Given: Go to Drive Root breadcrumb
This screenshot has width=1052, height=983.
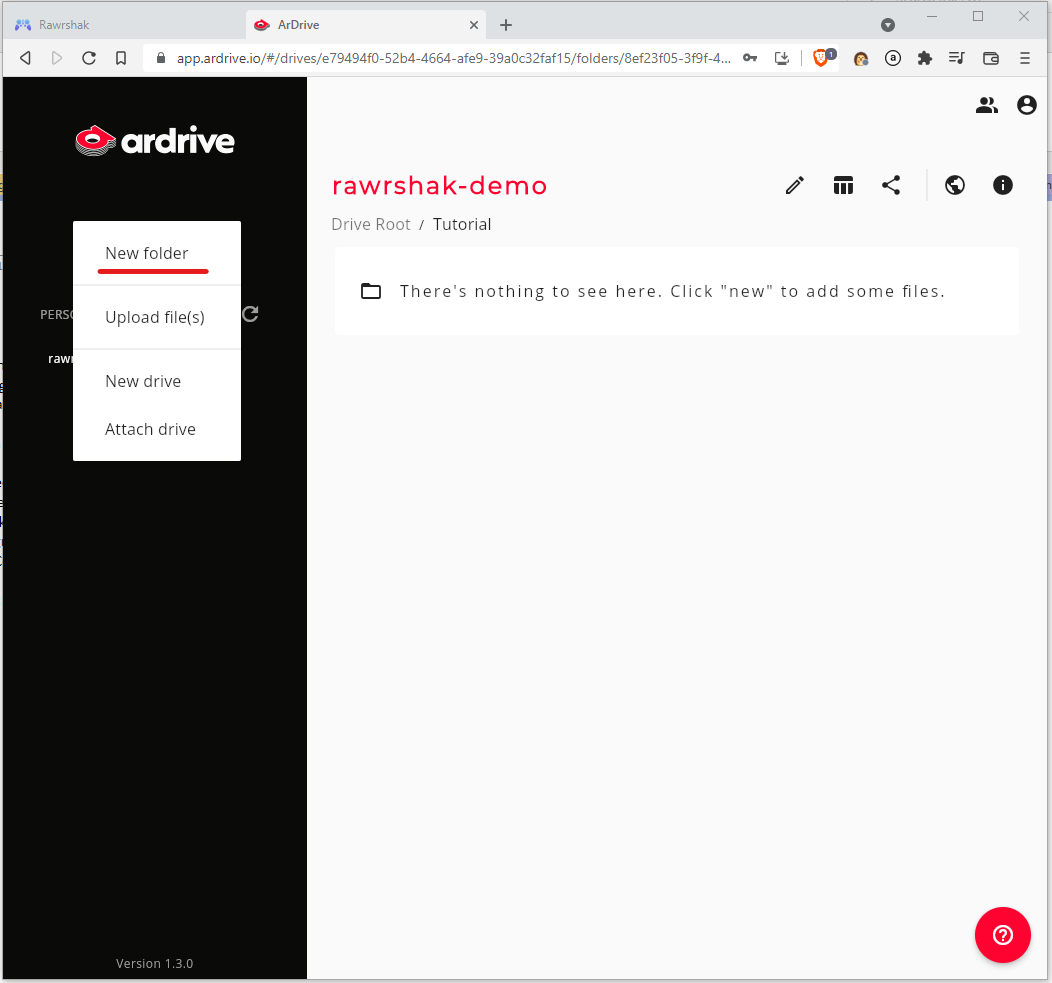Looking at the screenshot, I should pos(371,224).
